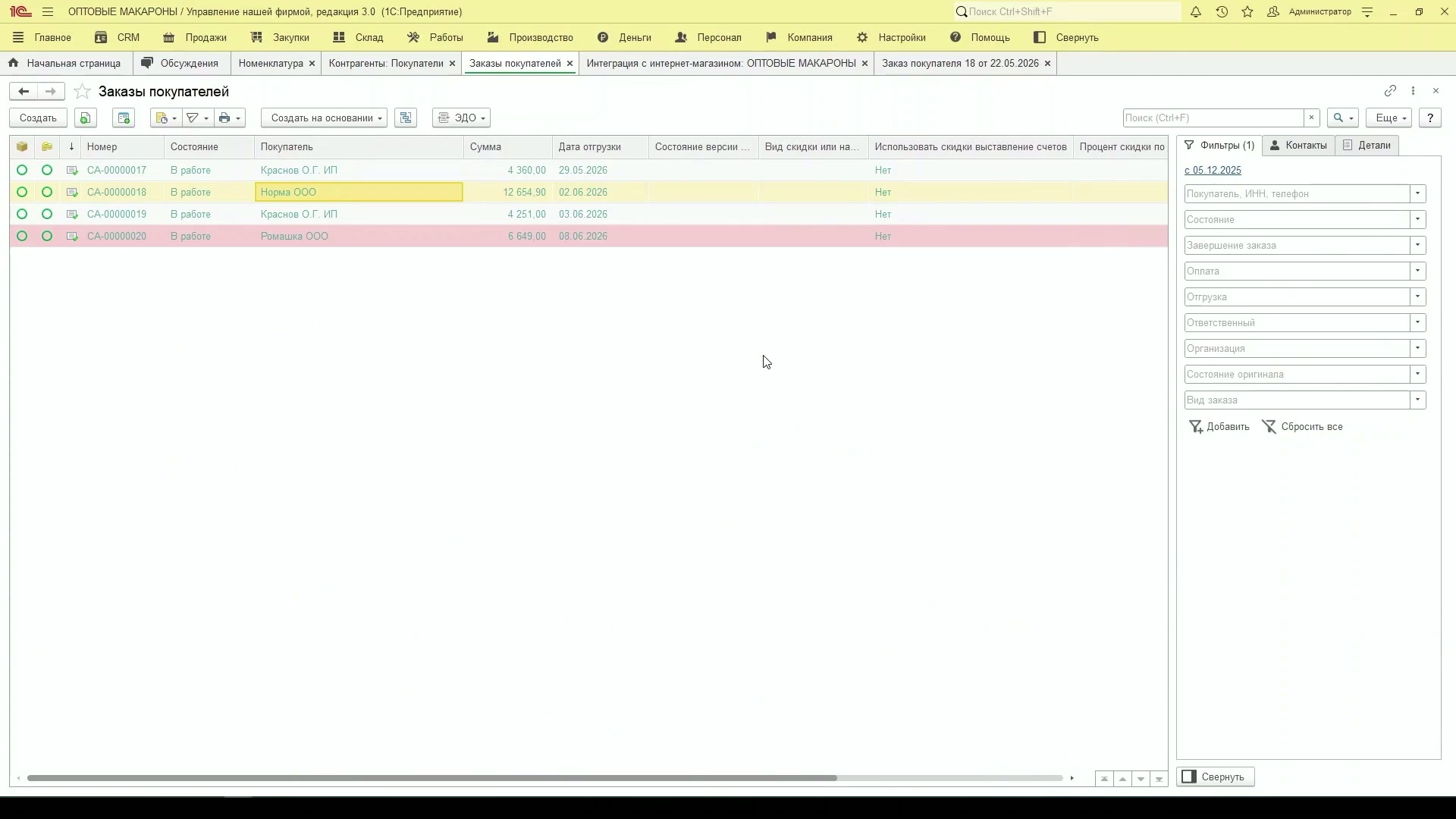Open the Склад menu section
Image resolution: width=1456 pixels, height=819 pixels.
click(359, 38)
